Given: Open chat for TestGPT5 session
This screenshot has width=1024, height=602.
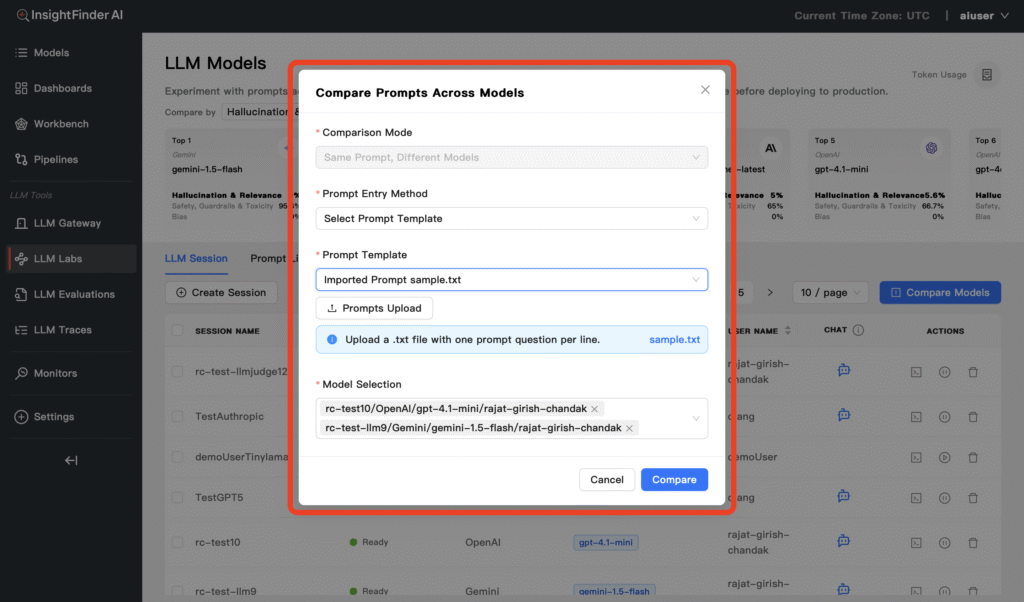Looking at the screenshot, I should pyautogui.click(x=843, y=497).
